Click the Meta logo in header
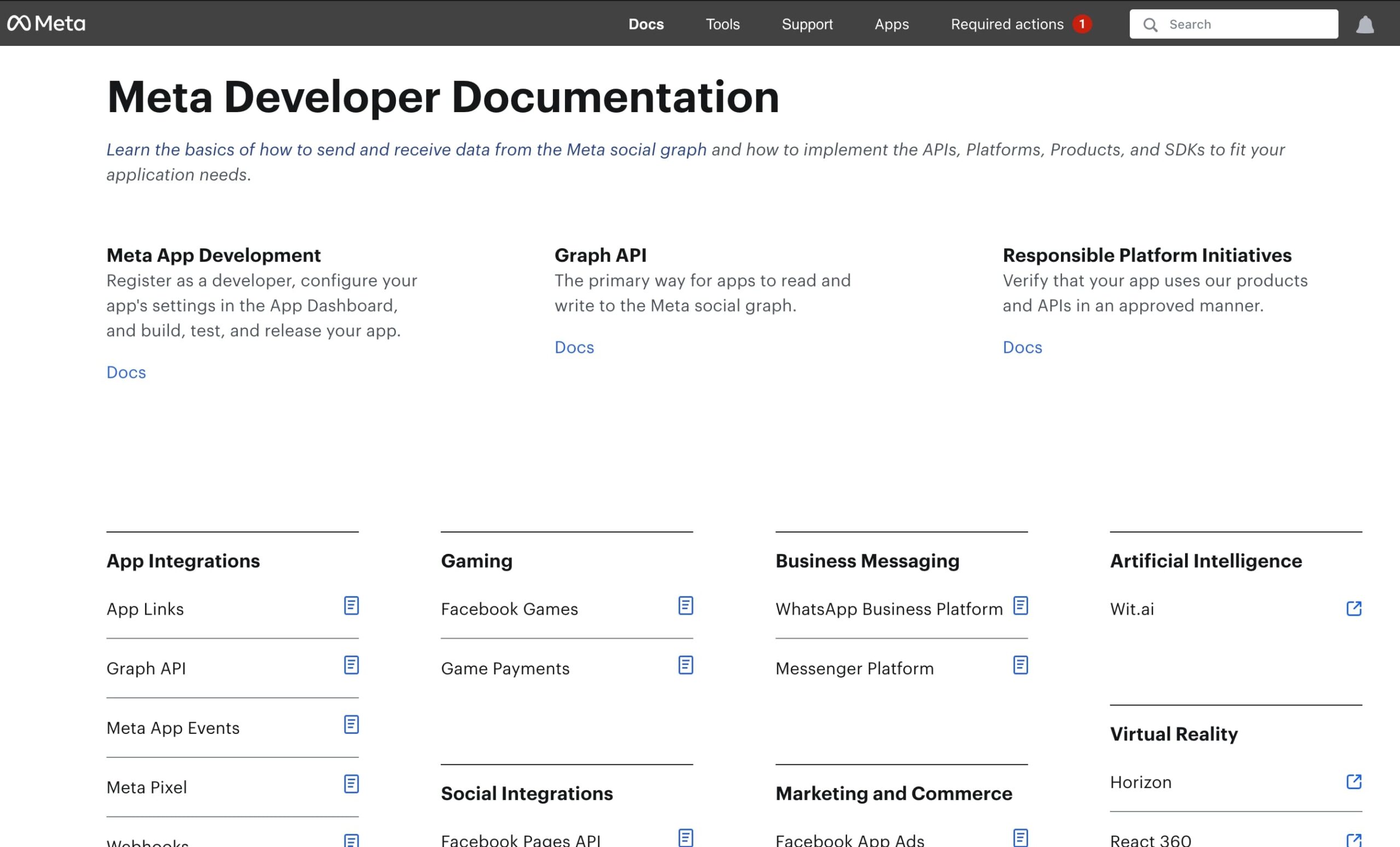The height and width of the screenshot is (847, 1400). [x=46, y=24]
